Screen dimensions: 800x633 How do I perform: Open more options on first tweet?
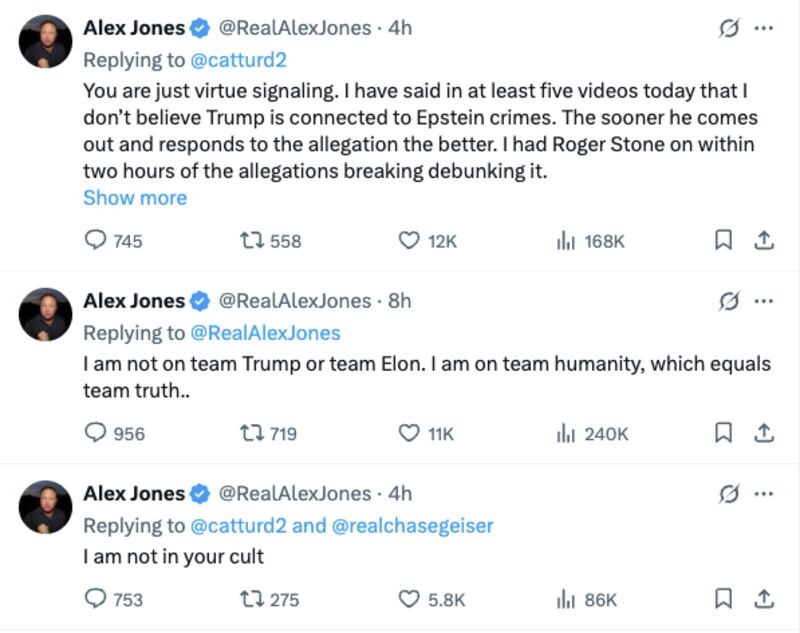click(764, 28)
